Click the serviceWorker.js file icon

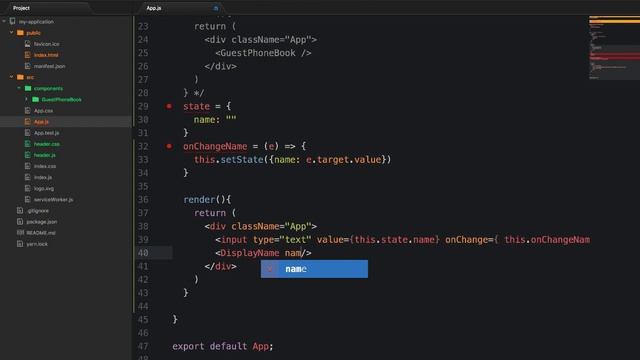[x=27, y=200]
